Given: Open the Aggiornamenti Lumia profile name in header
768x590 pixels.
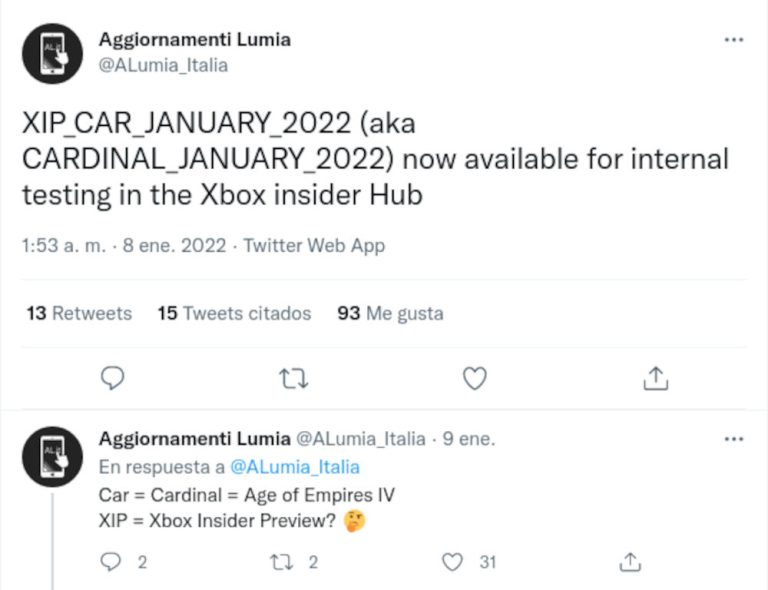Looking at the screenshot, I should [x=194, y=40].
